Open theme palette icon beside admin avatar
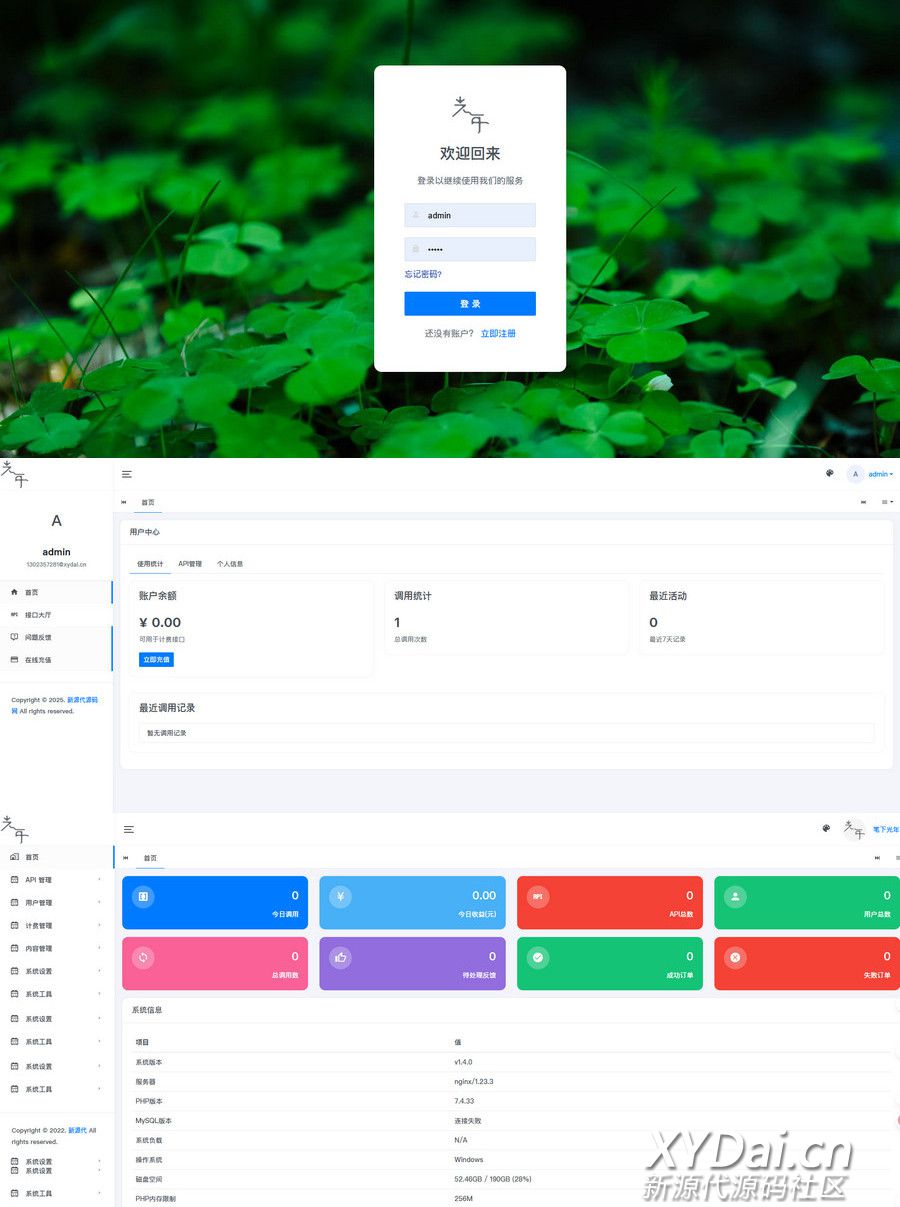Image resolution: width=900 pixels, height=1207 pixels. click(829, 474)
